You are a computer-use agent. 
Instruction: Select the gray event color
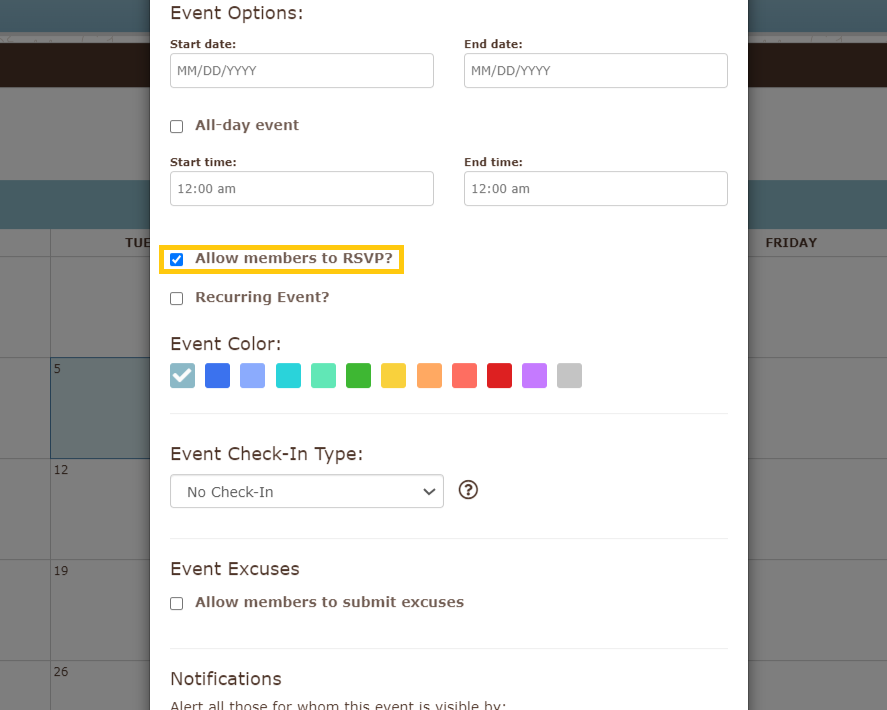click(x=569, y=375)
